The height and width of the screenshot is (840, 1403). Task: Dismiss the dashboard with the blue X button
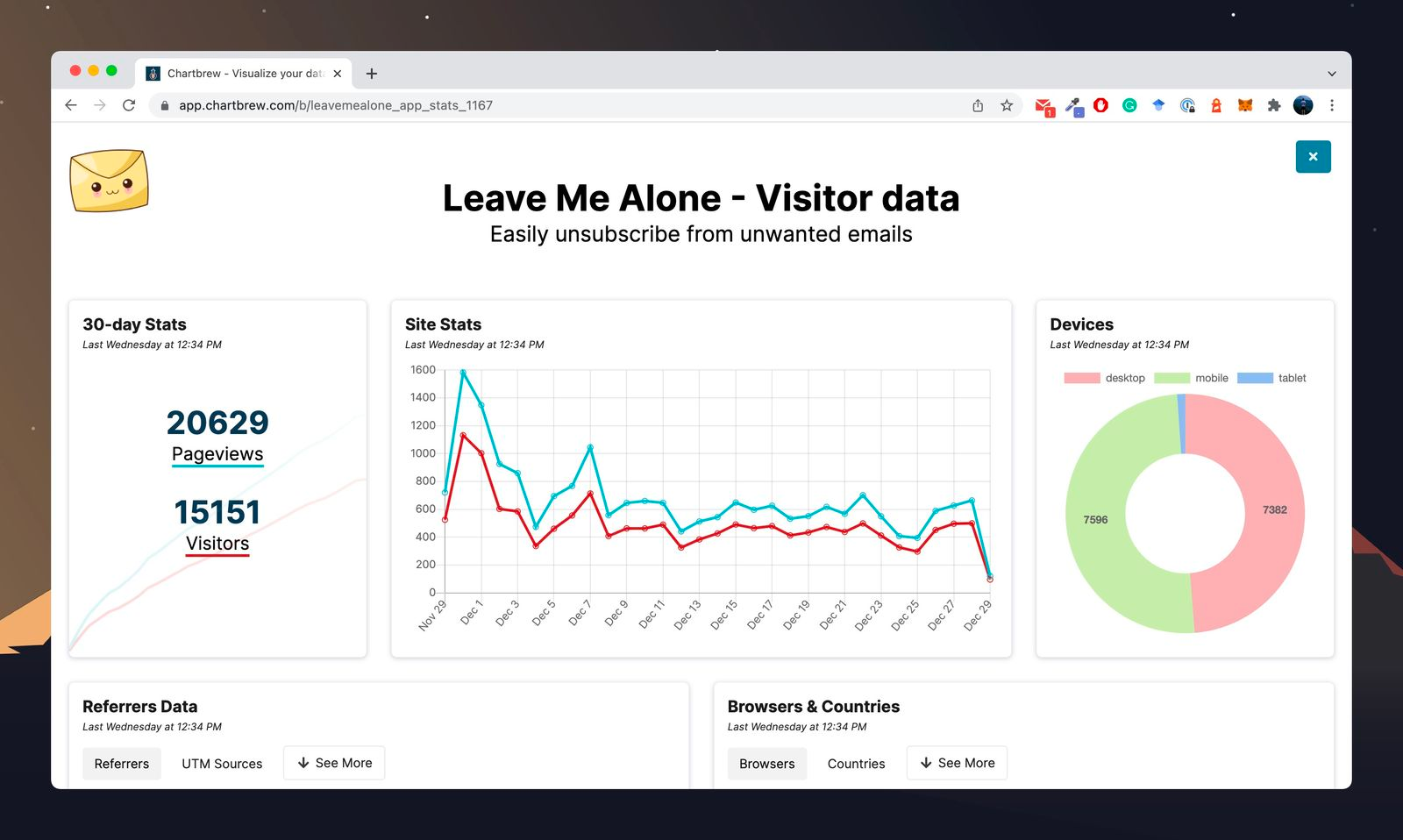point(1312,156)
